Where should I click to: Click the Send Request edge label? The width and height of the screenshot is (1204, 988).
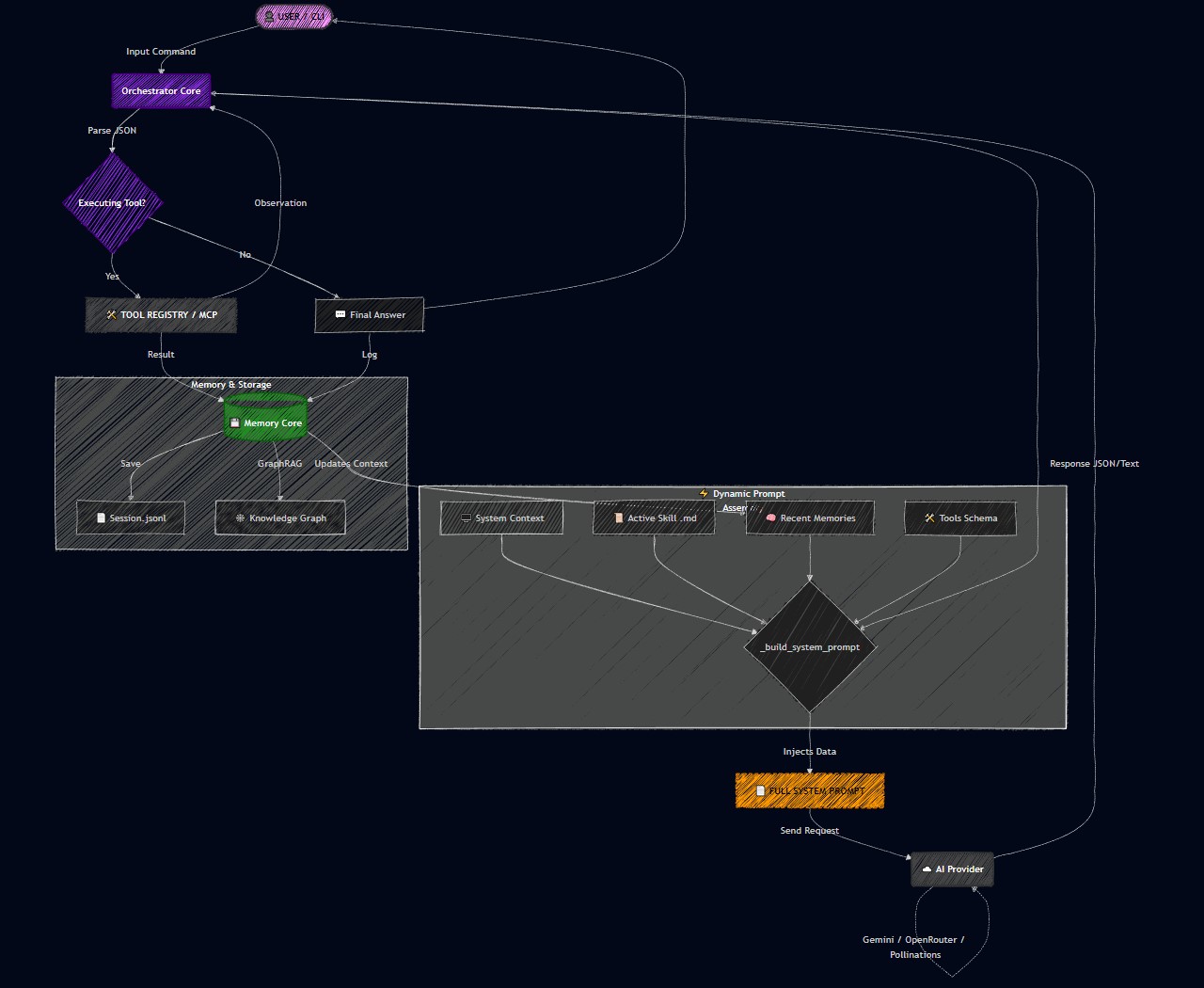coord(810,831)
